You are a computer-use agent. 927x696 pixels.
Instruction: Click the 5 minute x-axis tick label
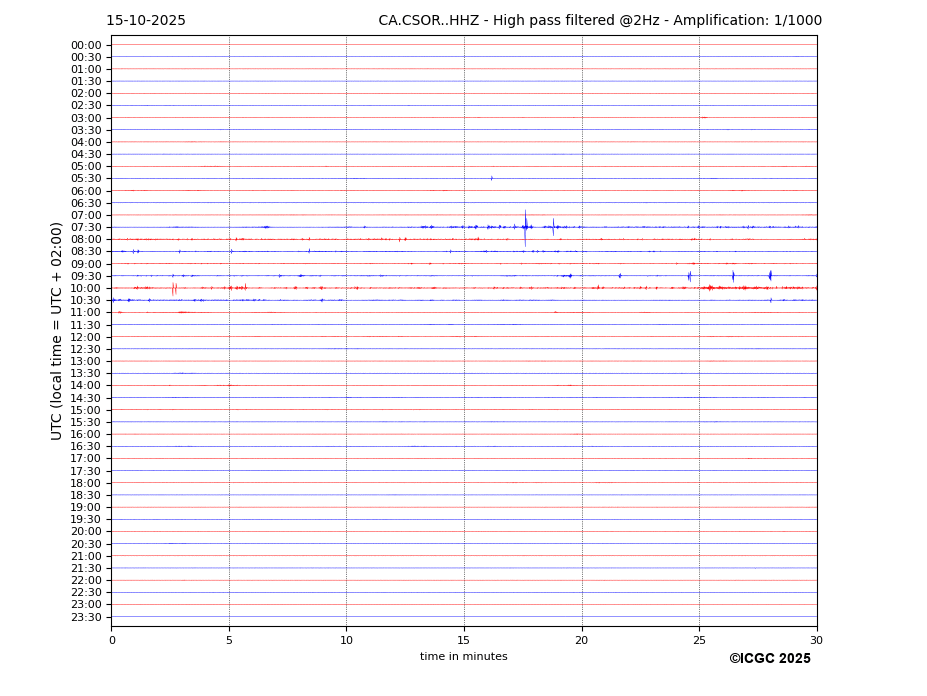(229, 641)
